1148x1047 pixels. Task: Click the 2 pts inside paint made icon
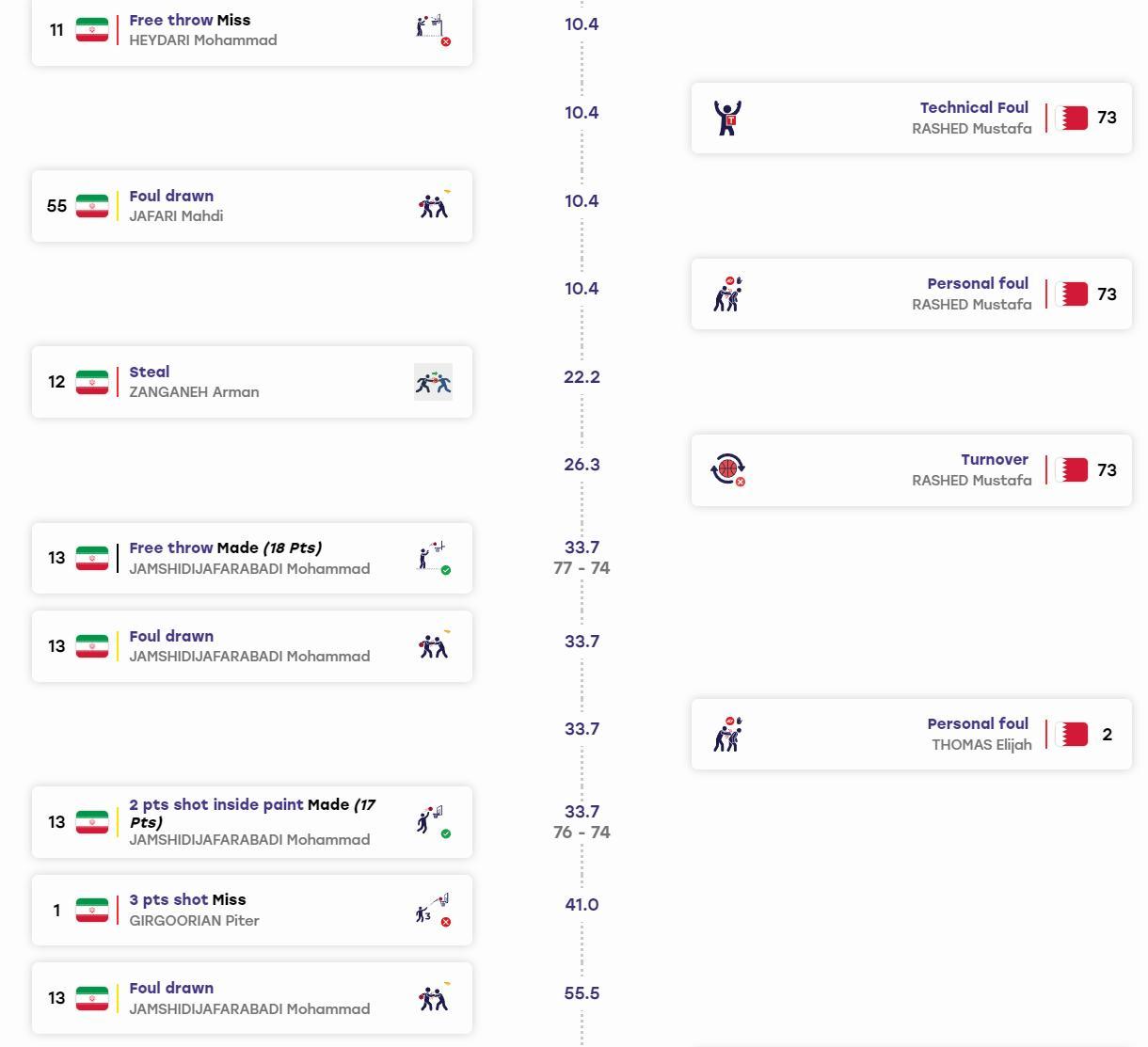coord(433,822)
